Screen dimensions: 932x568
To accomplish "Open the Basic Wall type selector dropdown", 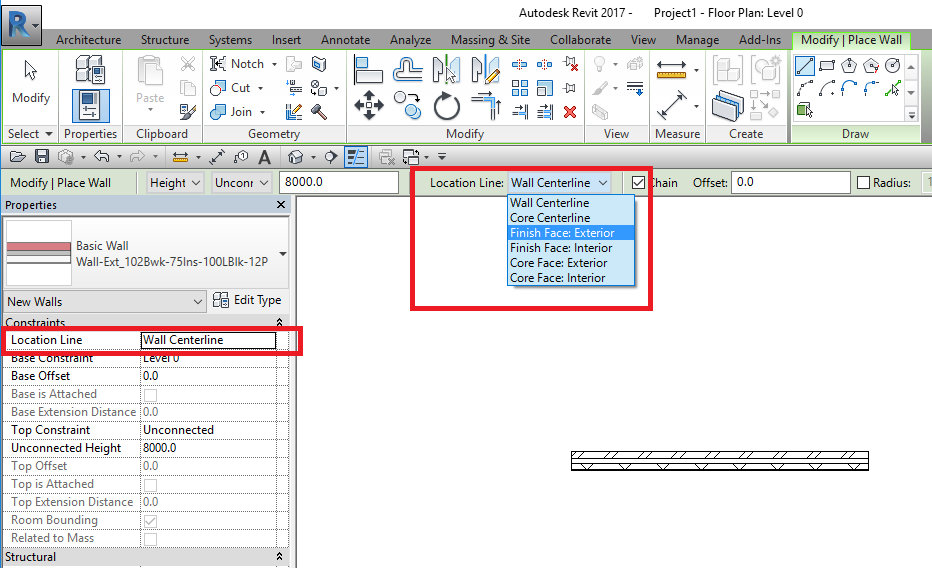I will coord(283,254).
